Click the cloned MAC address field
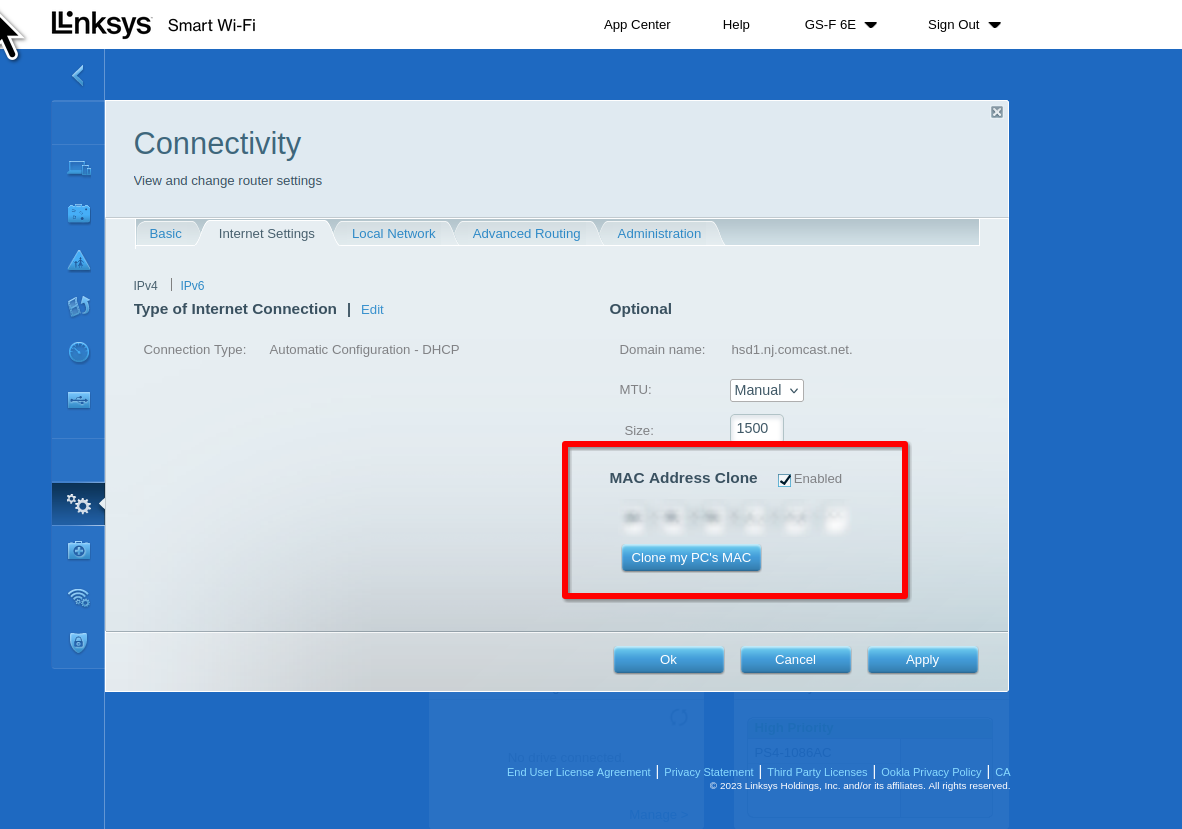 736,518
